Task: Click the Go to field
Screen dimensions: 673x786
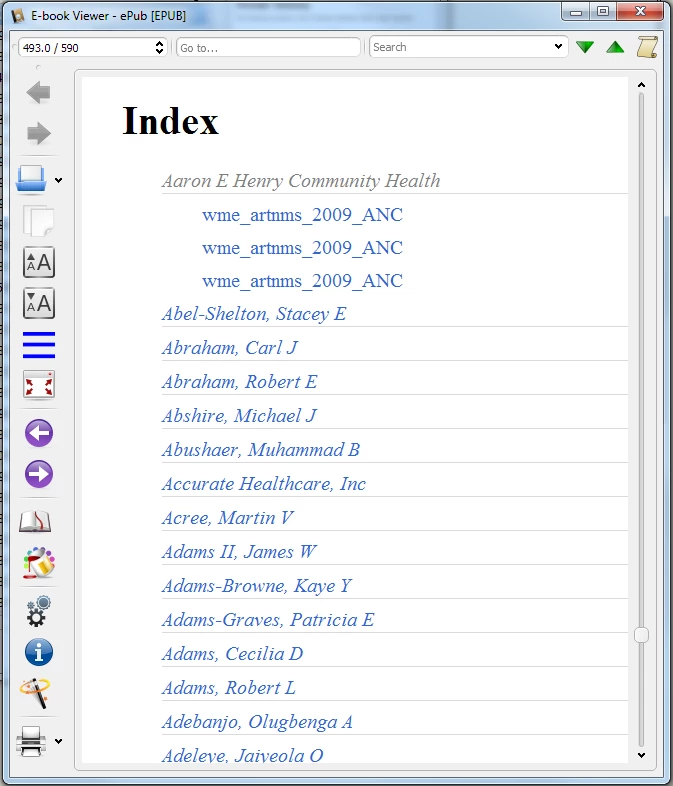Action: click(x=268, y=48)
